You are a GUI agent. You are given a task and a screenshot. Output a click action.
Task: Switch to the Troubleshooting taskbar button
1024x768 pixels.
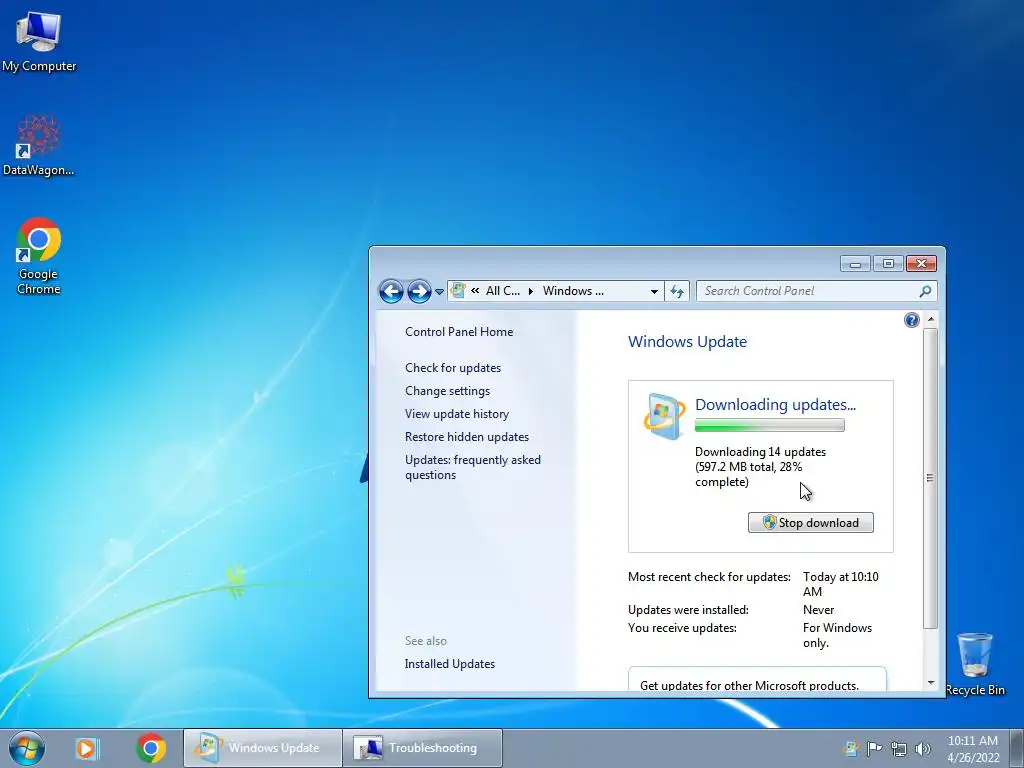[423, 748]
